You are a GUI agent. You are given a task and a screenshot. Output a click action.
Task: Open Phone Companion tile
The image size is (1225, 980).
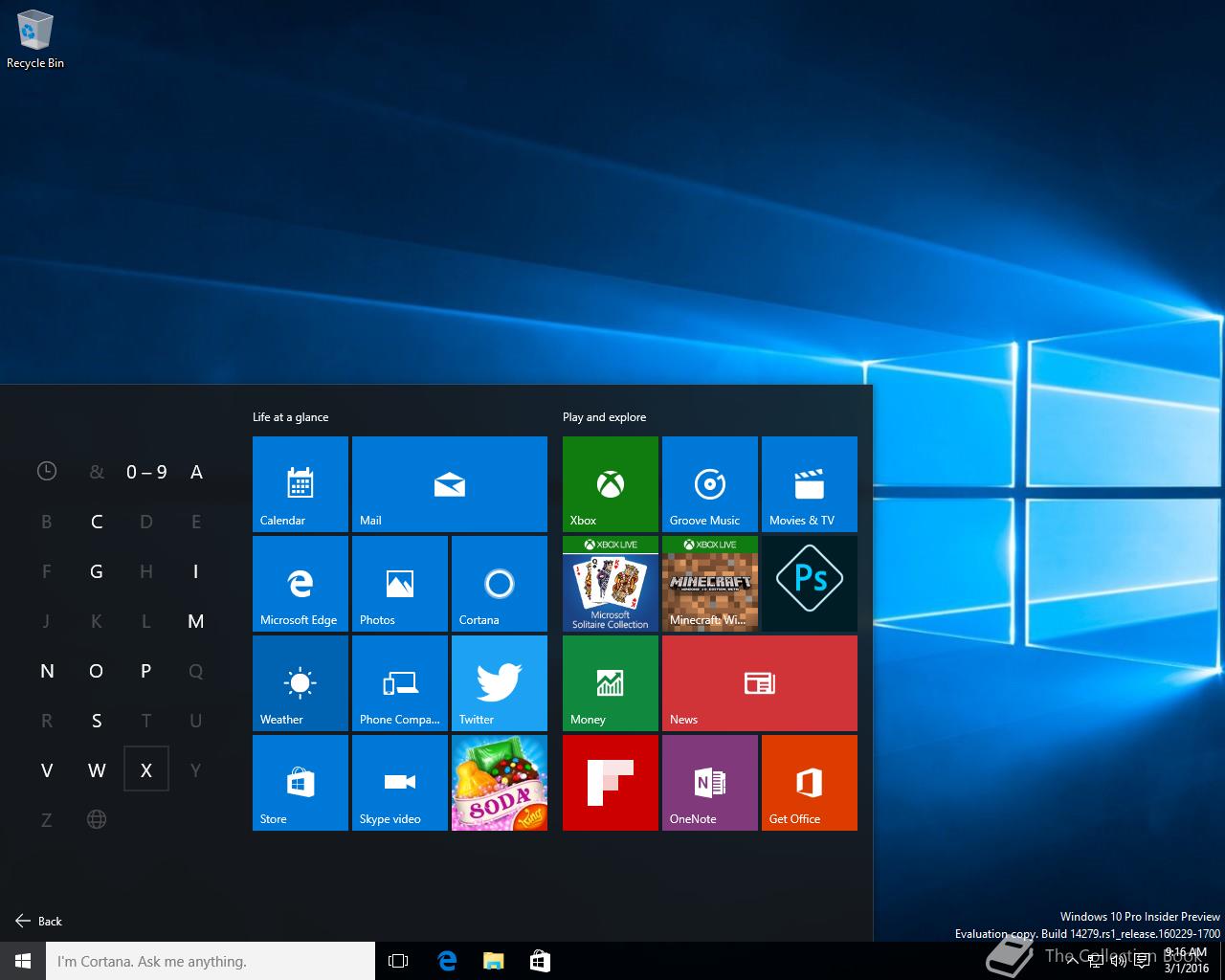400,683
